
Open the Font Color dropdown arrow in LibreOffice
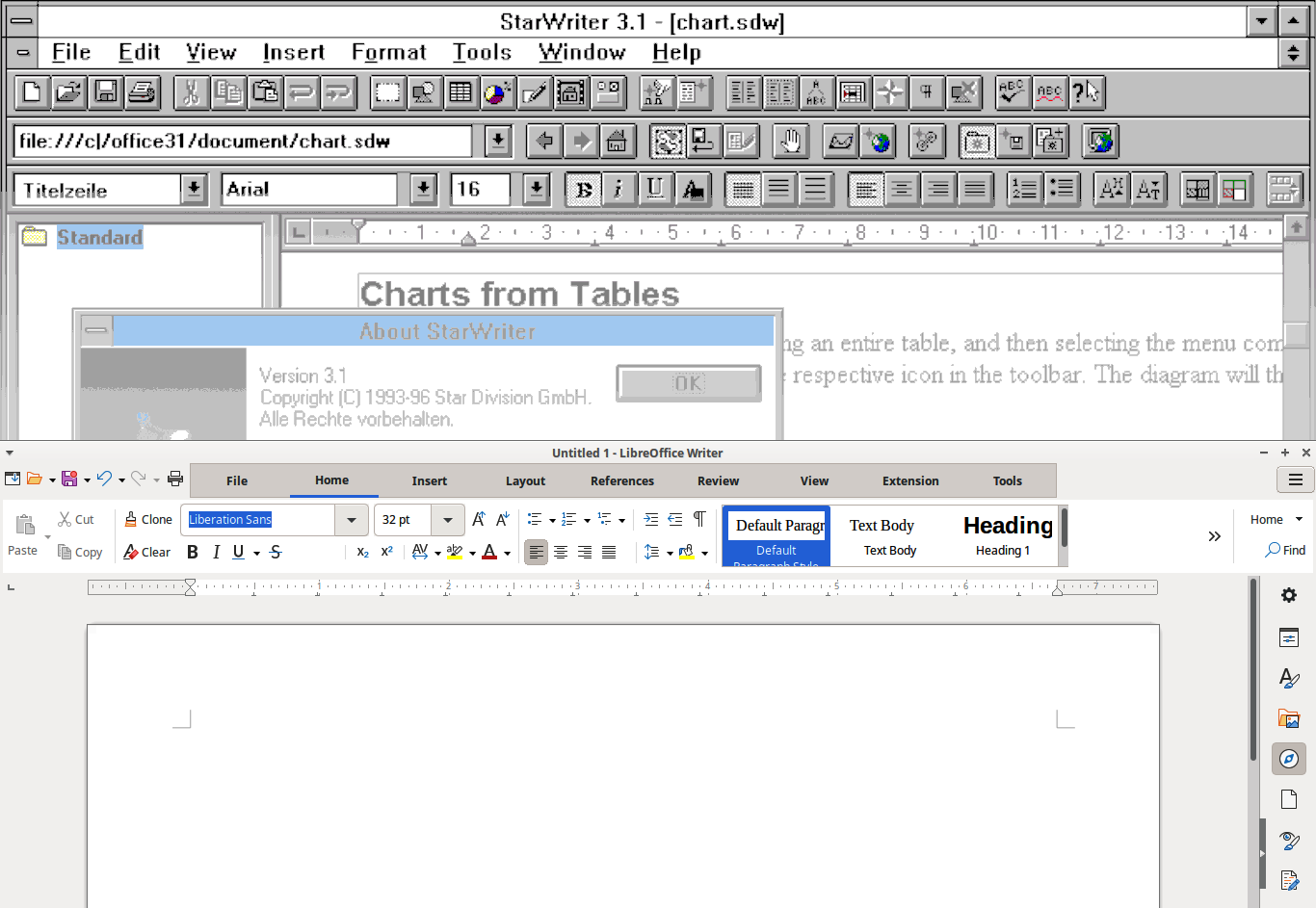pos(506,552)
